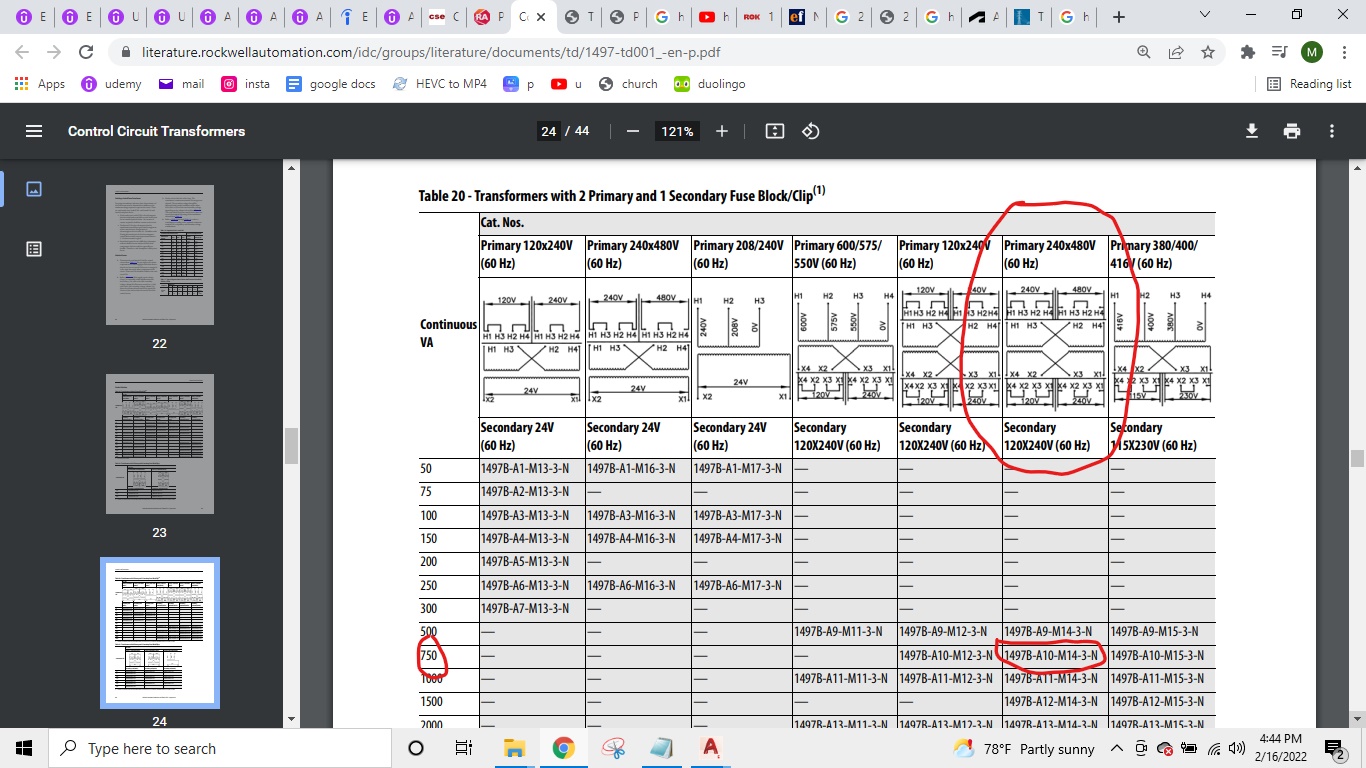1366x768 pixels.
Task: Open Cortana circle on taskbar
Action: coord(416,748)
